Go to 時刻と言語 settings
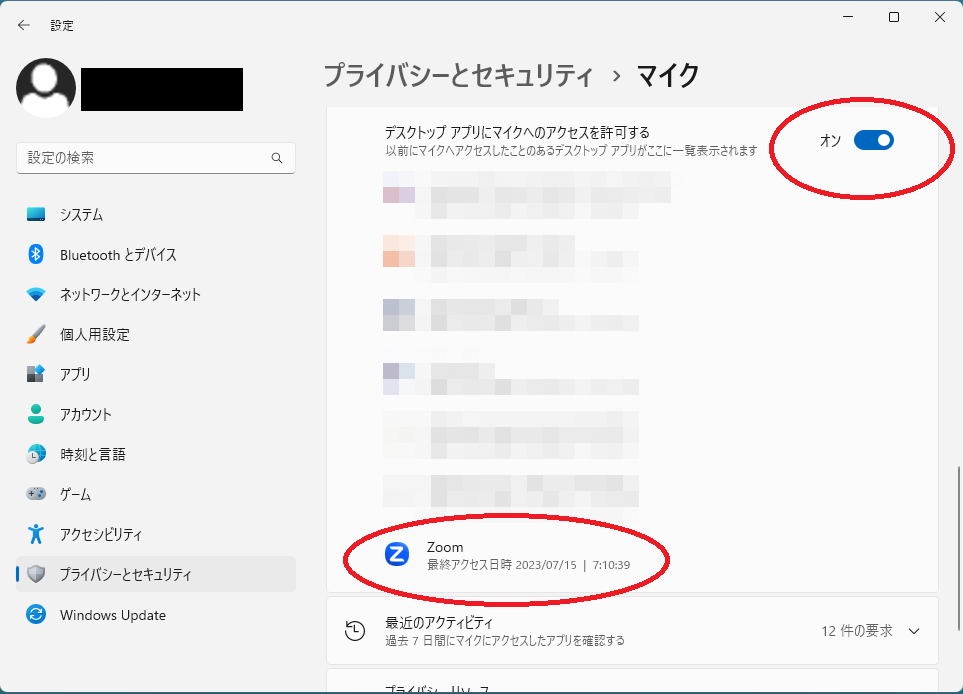 (x=92, y=454)
